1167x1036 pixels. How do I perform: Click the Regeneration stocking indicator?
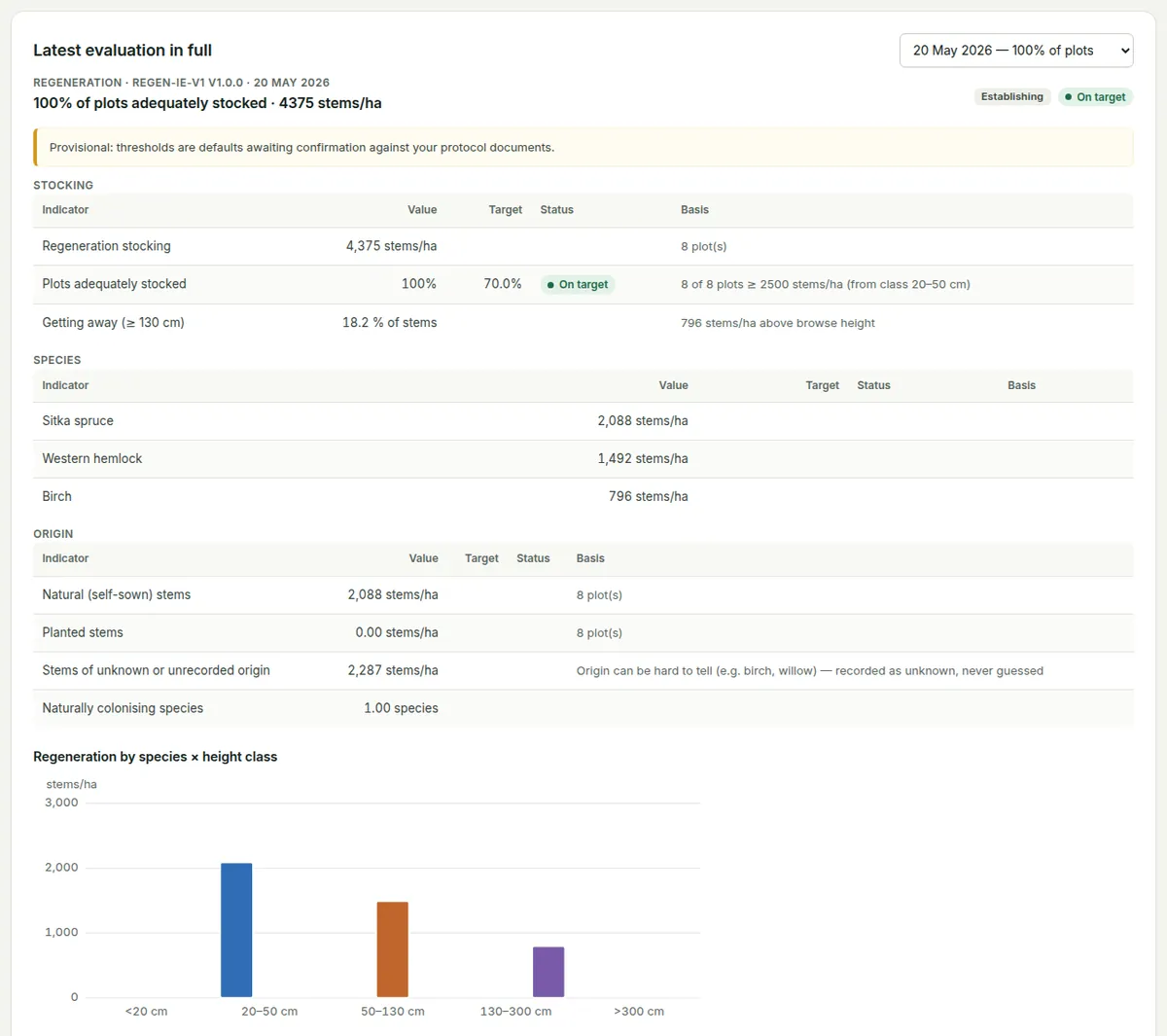107,246
